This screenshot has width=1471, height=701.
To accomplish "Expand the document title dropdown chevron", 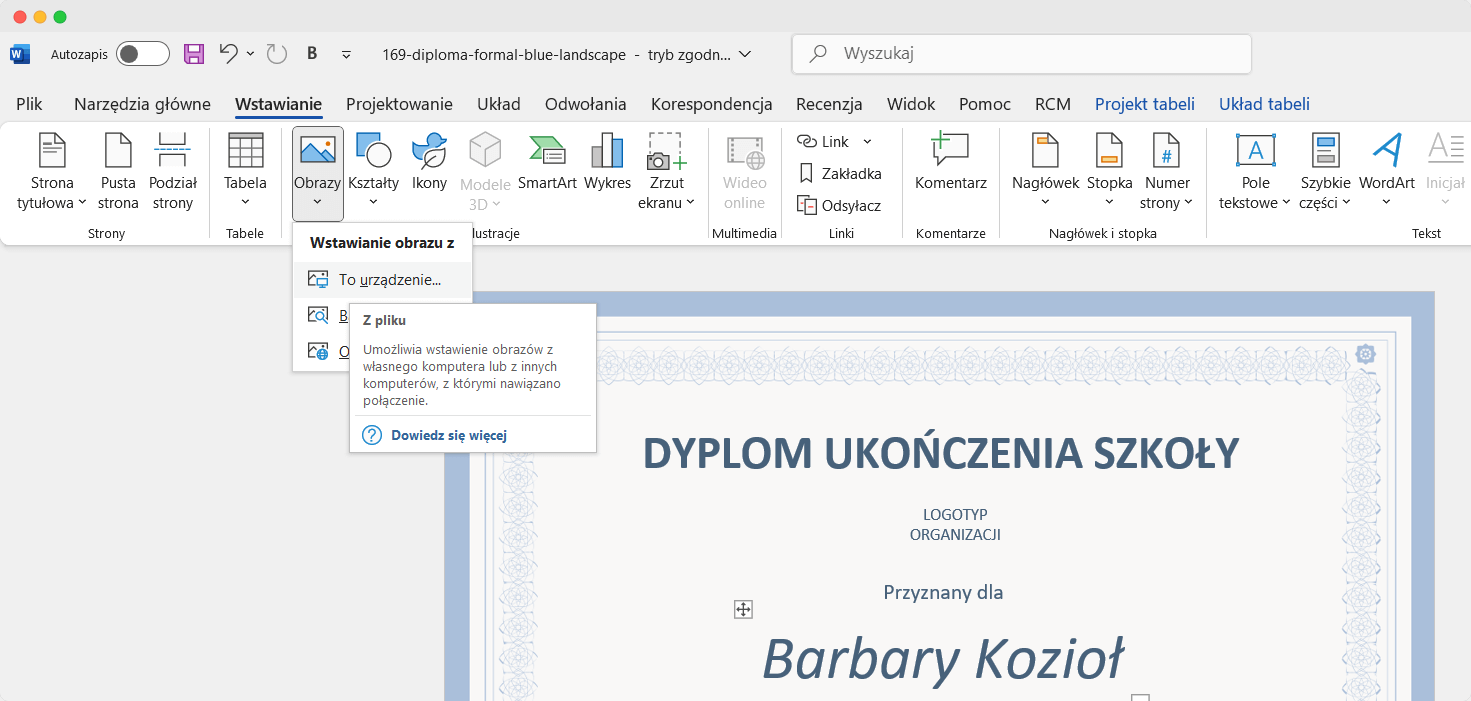I will pos(745,54).
